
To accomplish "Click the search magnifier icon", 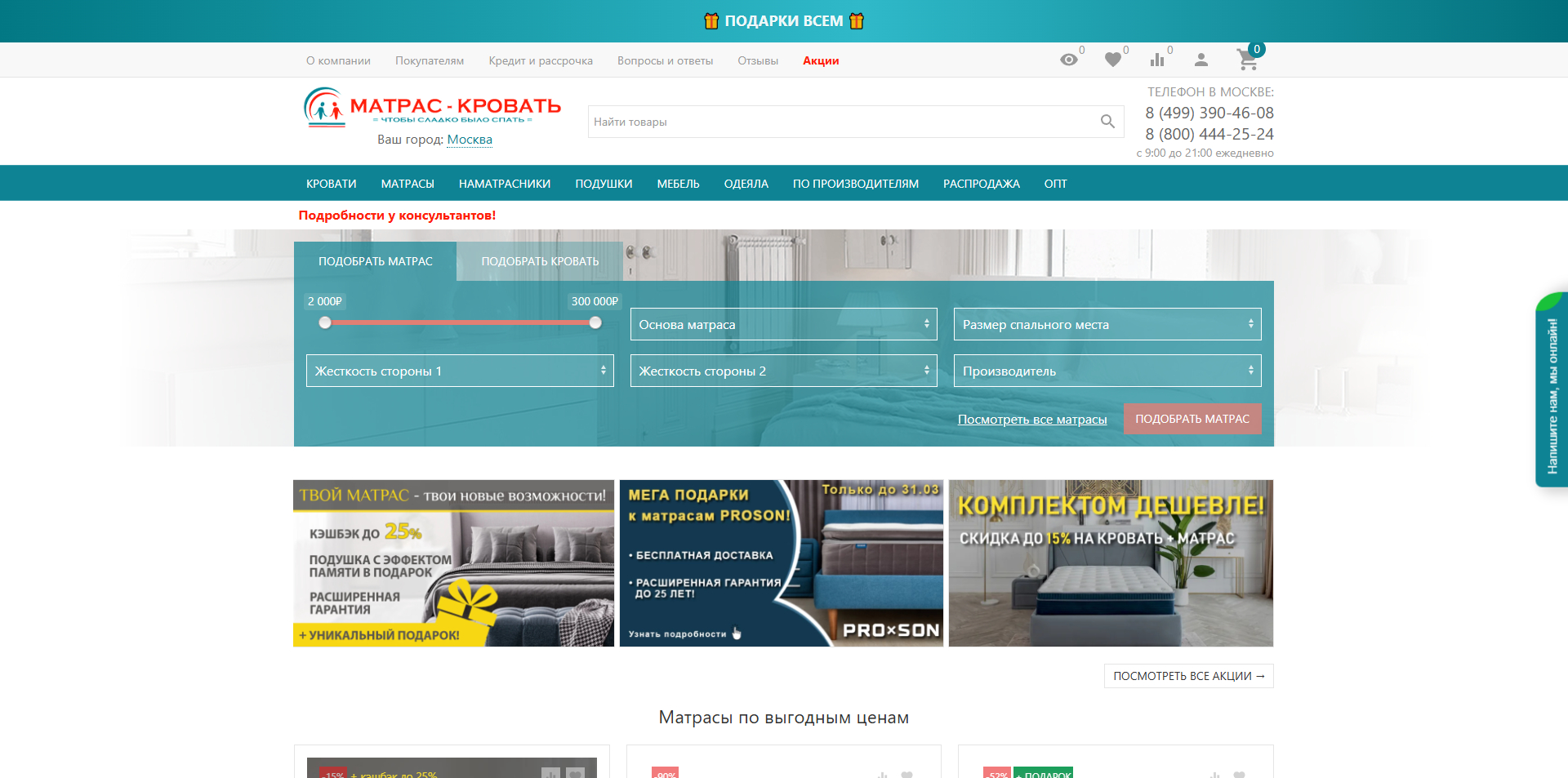I will [1107, 122].
